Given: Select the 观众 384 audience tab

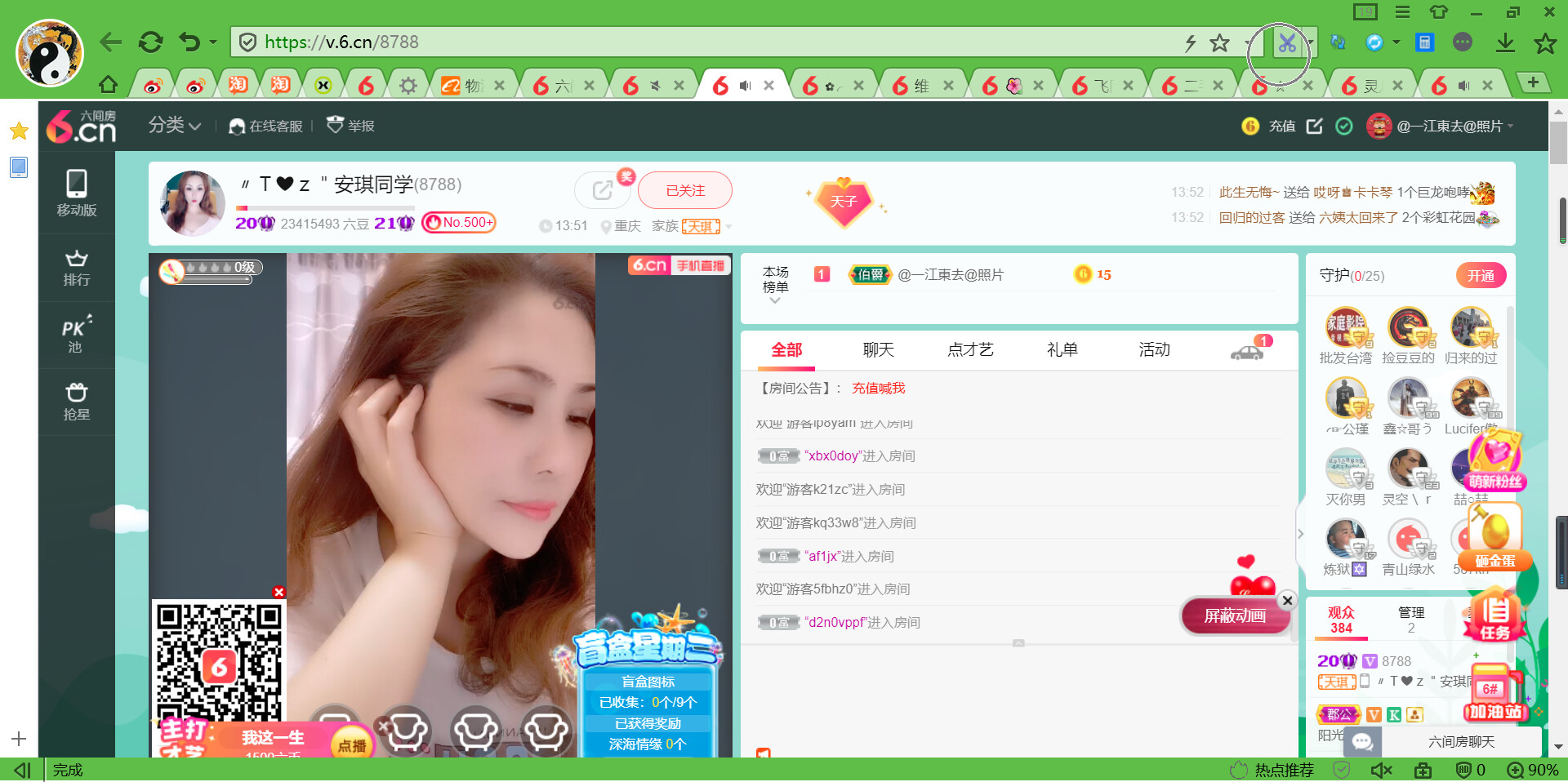Looking at the screenshot, I should [x=1341, y=620].
